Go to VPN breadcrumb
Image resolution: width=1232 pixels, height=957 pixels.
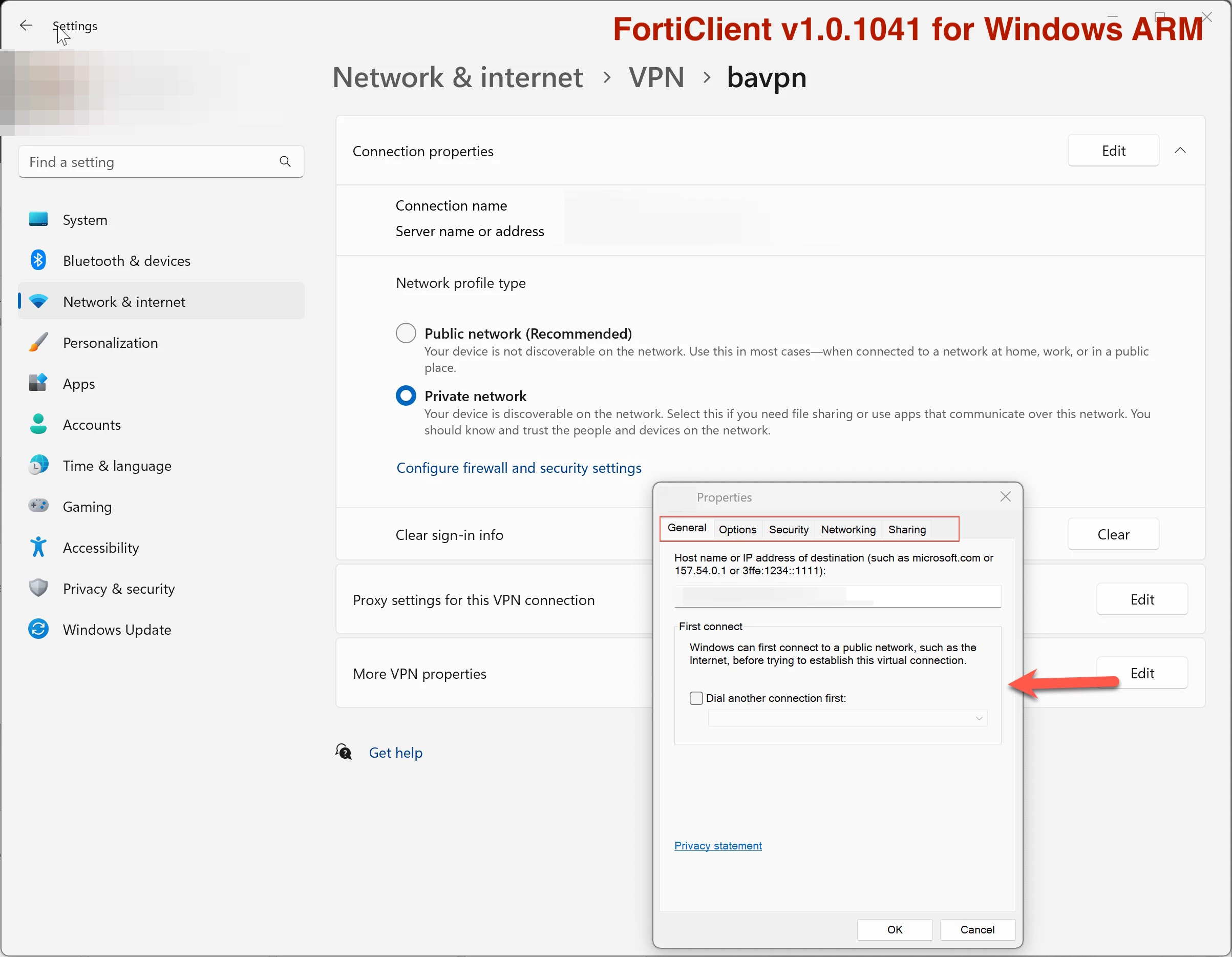656,78
